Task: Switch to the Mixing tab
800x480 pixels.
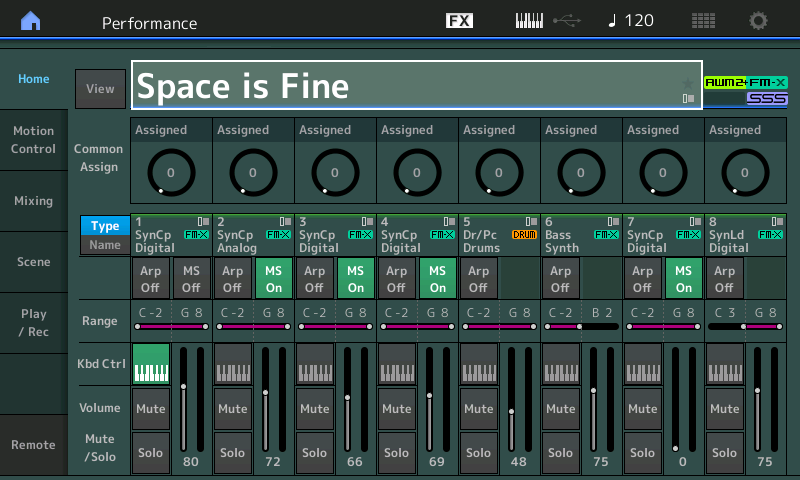Action: point(33,201)
